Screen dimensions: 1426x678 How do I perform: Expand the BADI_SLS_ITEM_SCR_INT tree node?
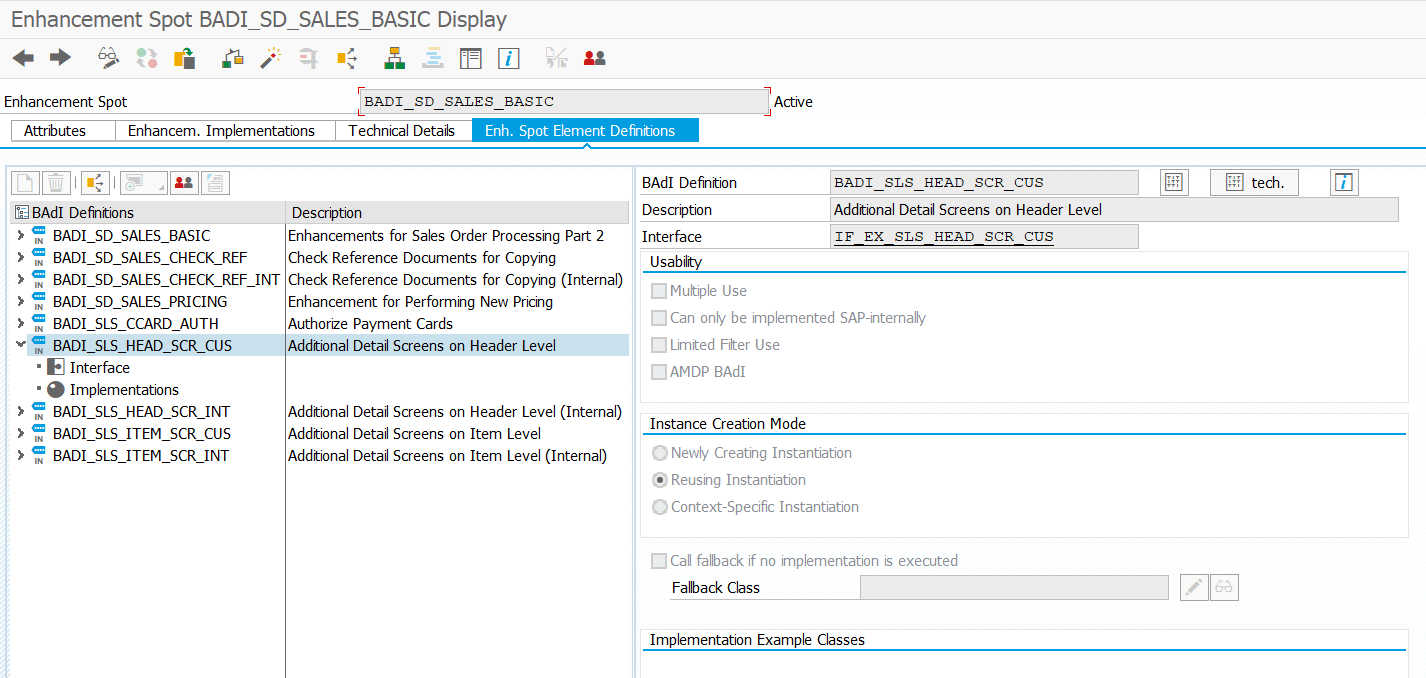click(x=20, y=456)
